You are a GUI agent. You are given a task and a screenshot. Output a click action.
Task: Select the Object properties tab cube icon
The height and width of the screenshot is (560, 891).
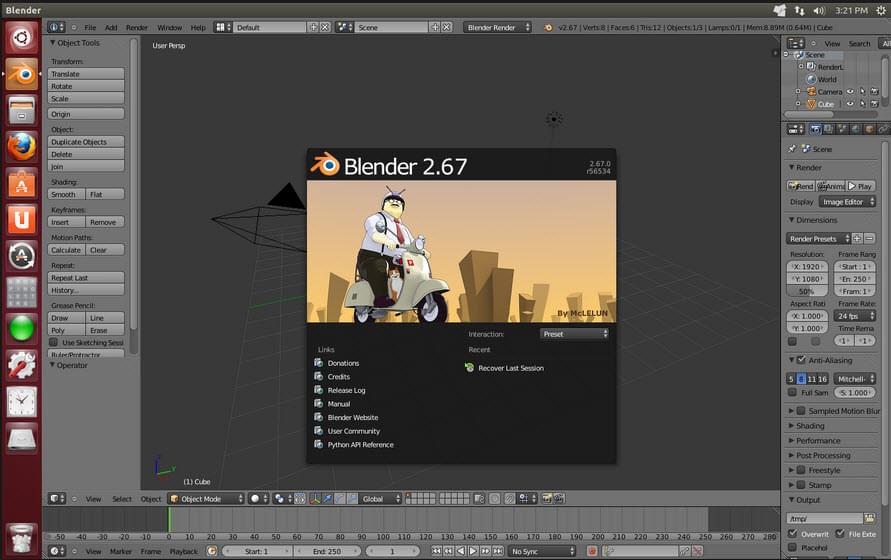pyautogui.click(x=869, y=129)
